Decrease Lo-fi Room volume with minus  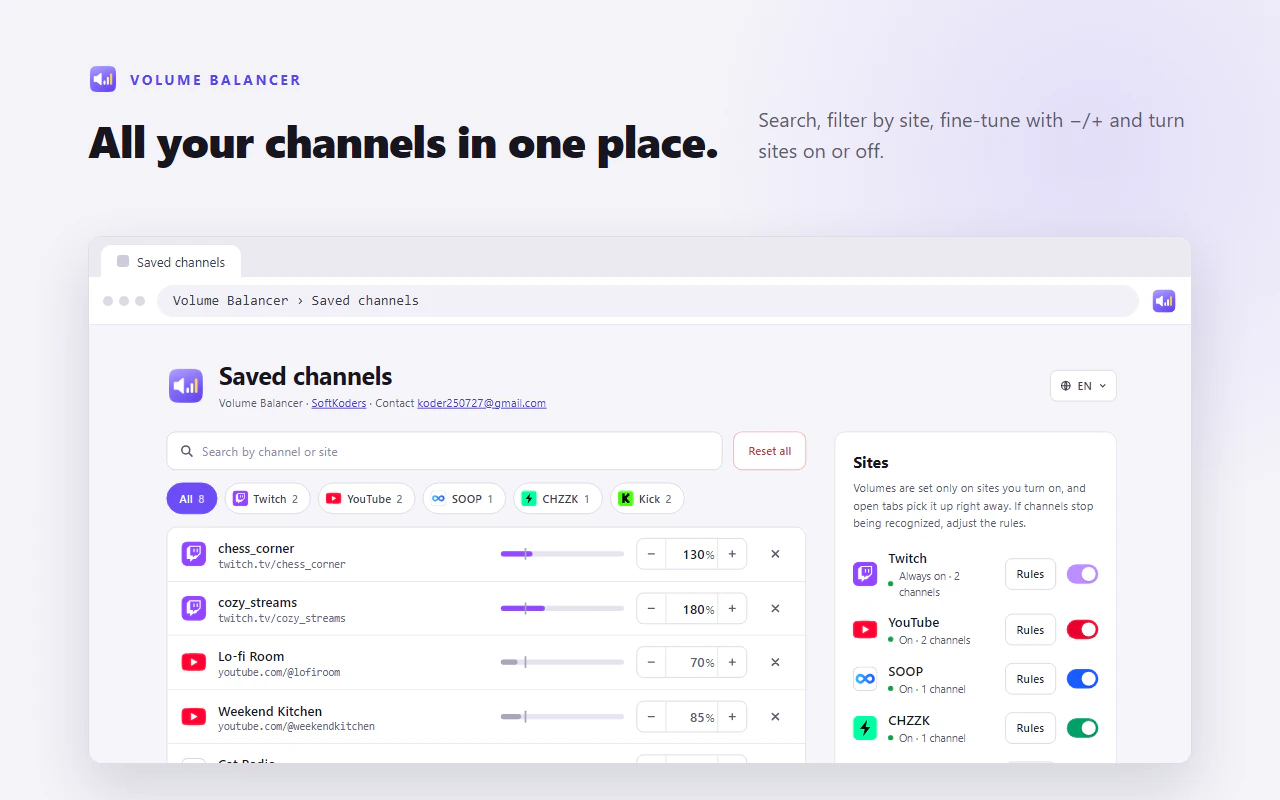[x=652, y=662]
